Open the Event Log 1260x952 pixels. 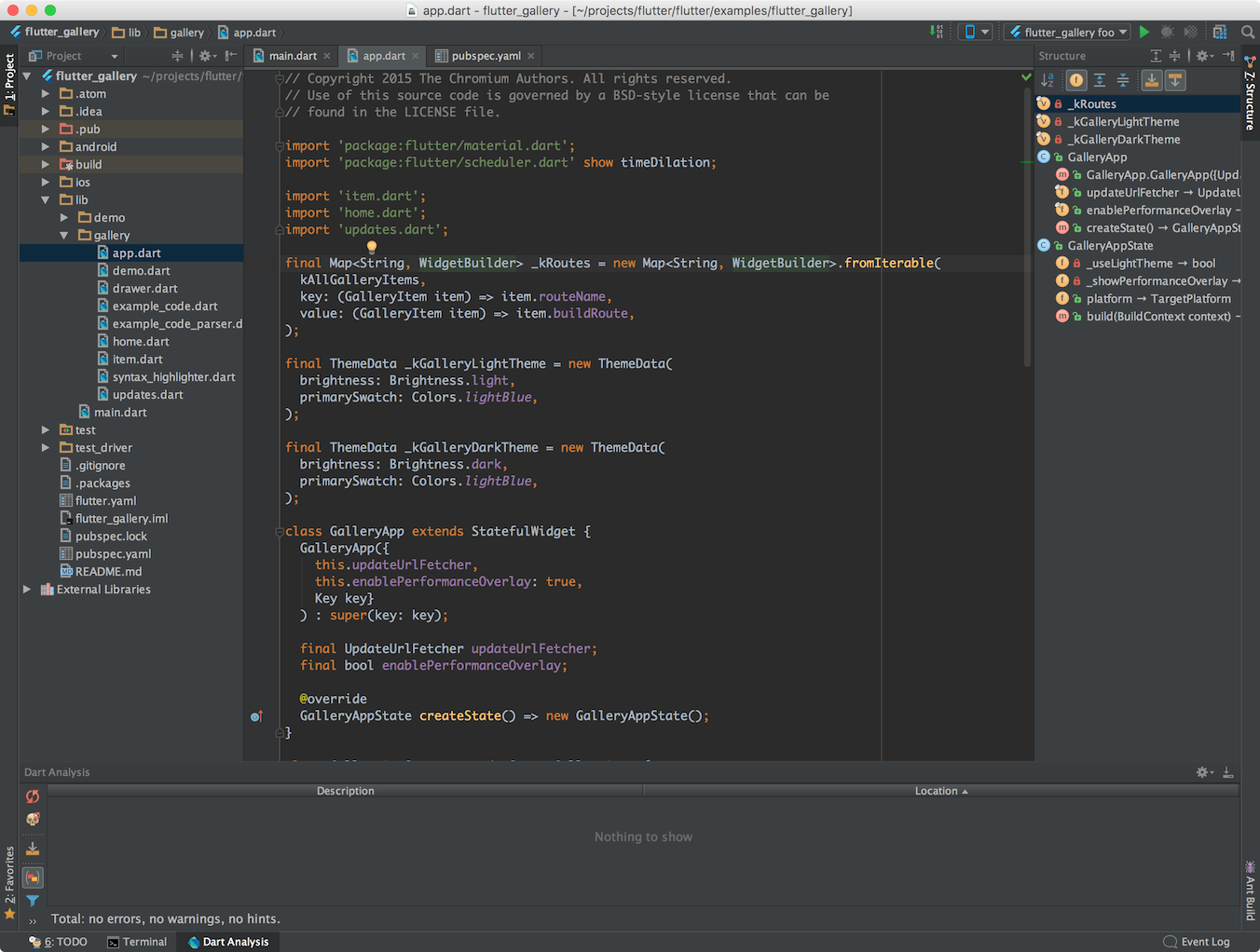pyautogui.click(x=1197, y=942)
